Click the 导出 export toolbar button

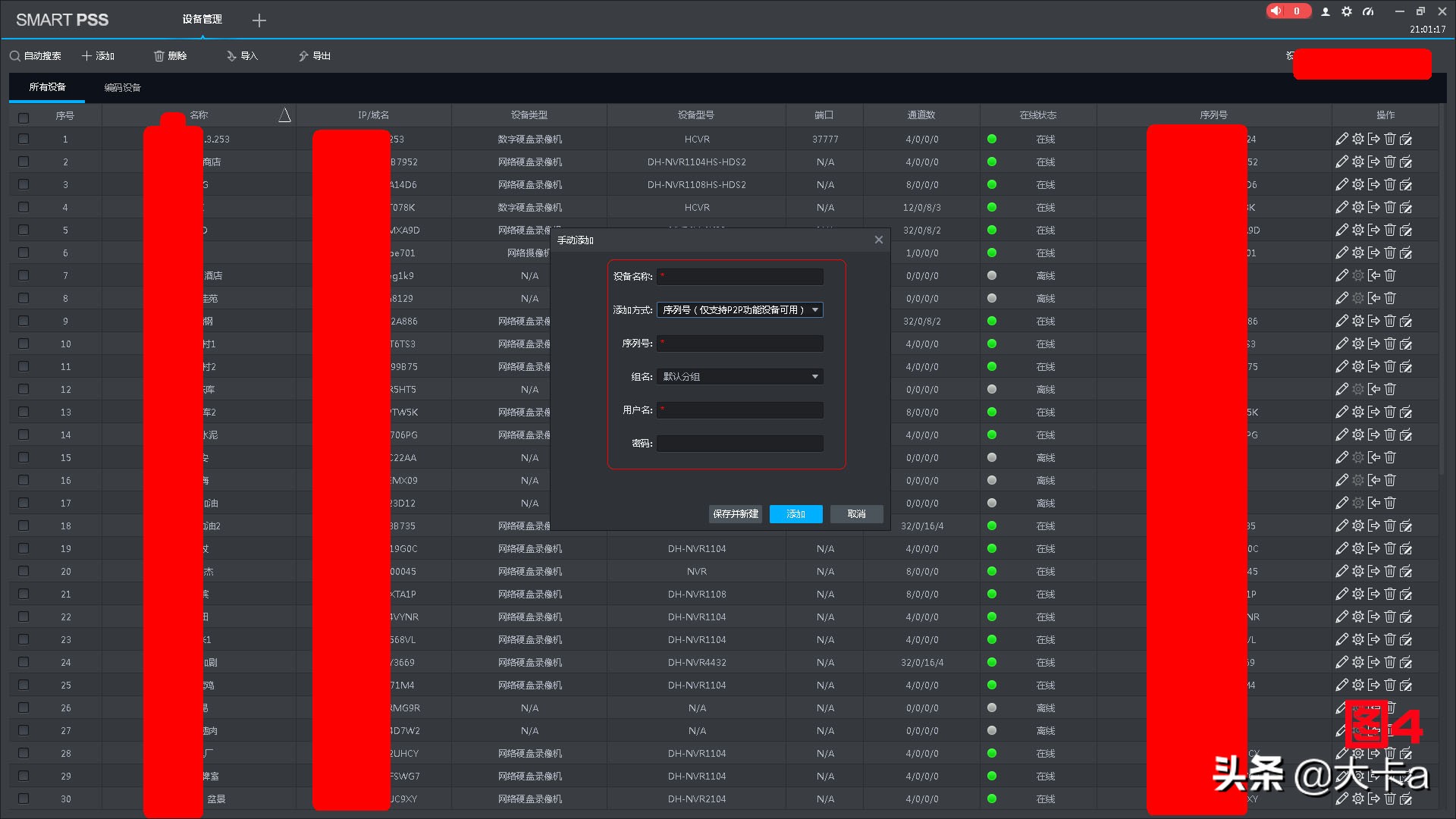pyautogui.click(x=315, y=56)
